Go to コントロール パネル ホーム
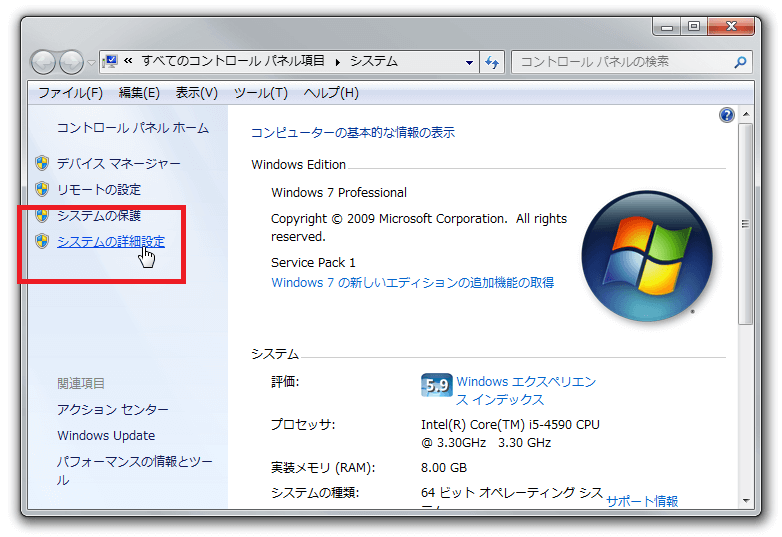This screenshot has height=537, width=782. pos(133,128)
